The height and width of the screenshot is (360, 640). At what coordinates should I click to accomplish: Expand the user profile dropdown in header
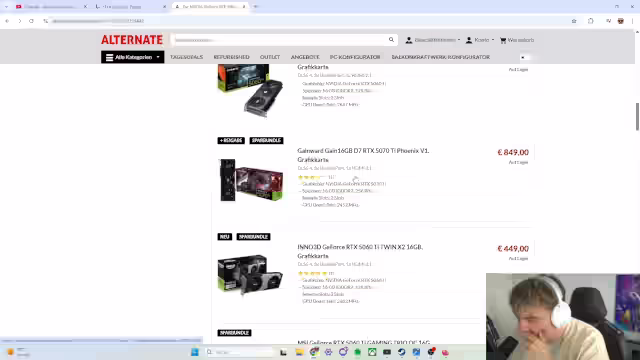(433, 40)
